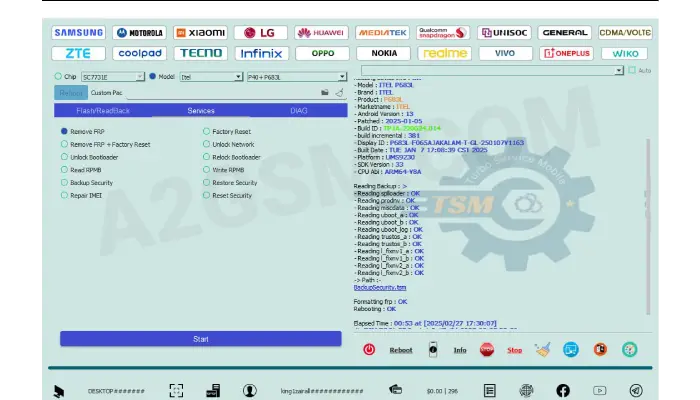The height and width of the screenshot is (400, 700).
Task: Open the Facebook page icon
Action: (563, 391)
